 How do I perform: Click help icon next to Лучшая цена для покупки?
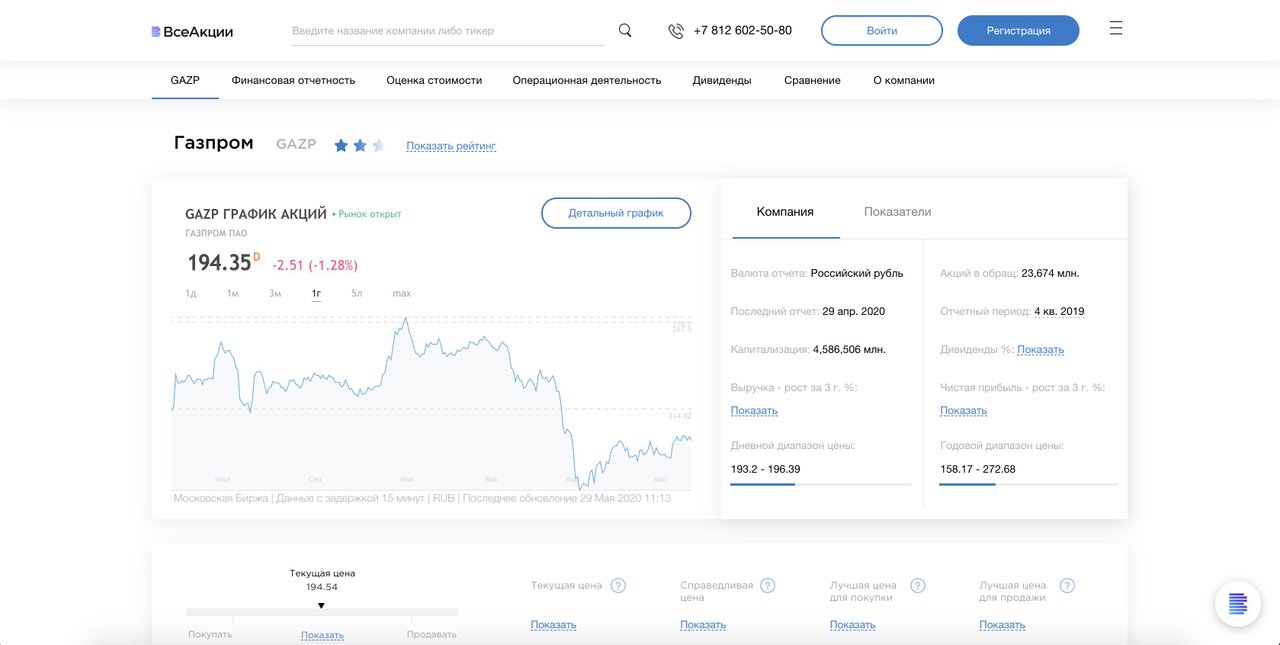(918, 585)
